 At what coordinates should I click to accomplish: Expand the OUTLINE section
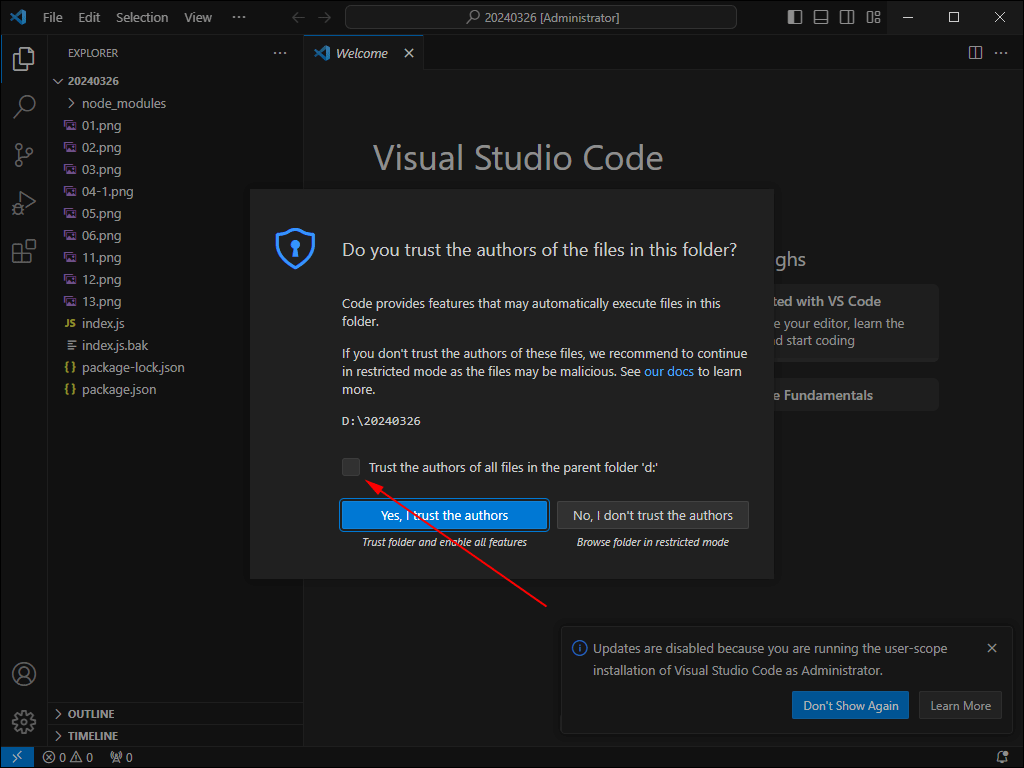(x=175, y=714)
